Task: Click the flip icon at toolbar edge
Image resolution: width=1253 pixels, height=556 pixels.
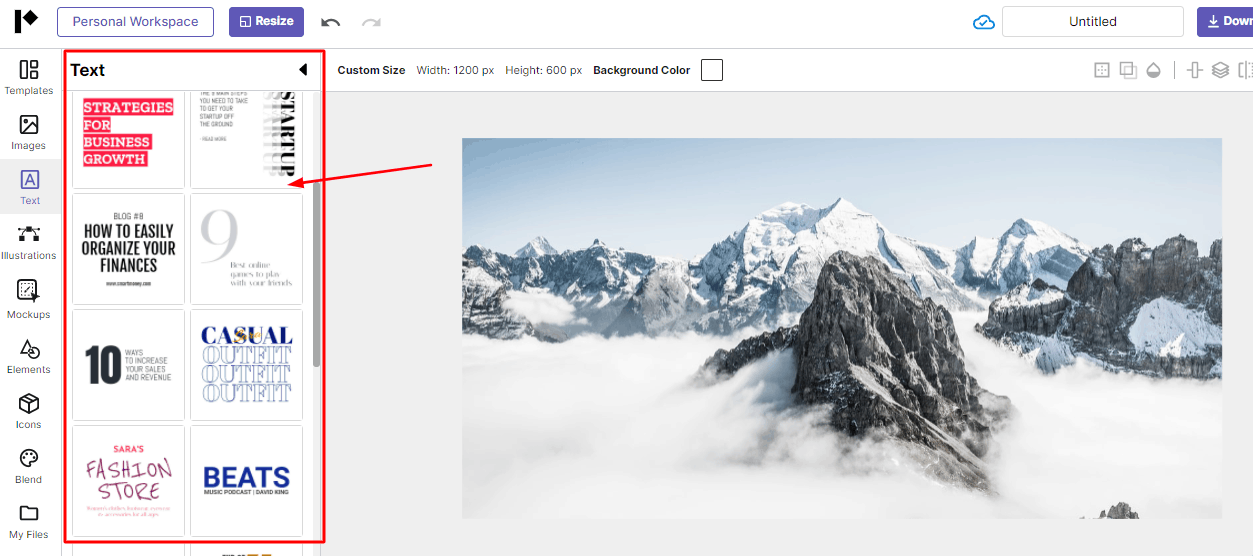Action: pyautogui.click(x=1245, y=70)
